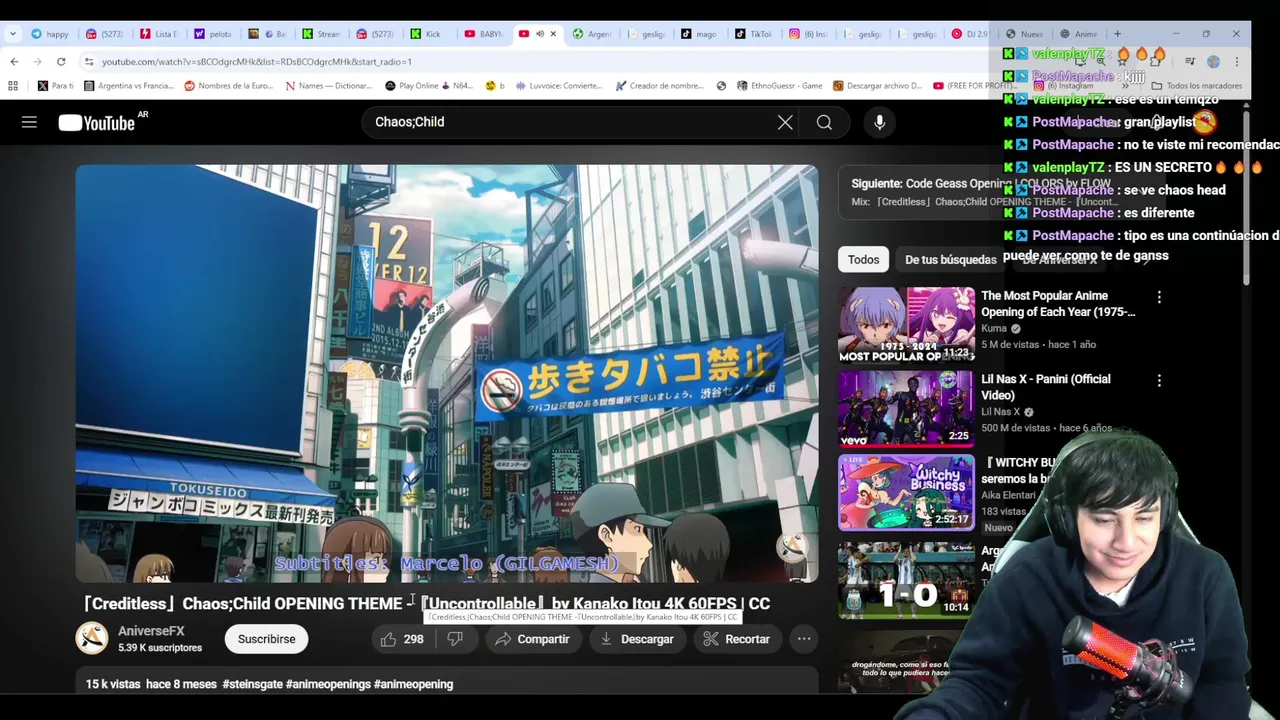This screenshot has height=720, width=1280.
Task: Like the video with 298 likes
Action: [402, 639]
